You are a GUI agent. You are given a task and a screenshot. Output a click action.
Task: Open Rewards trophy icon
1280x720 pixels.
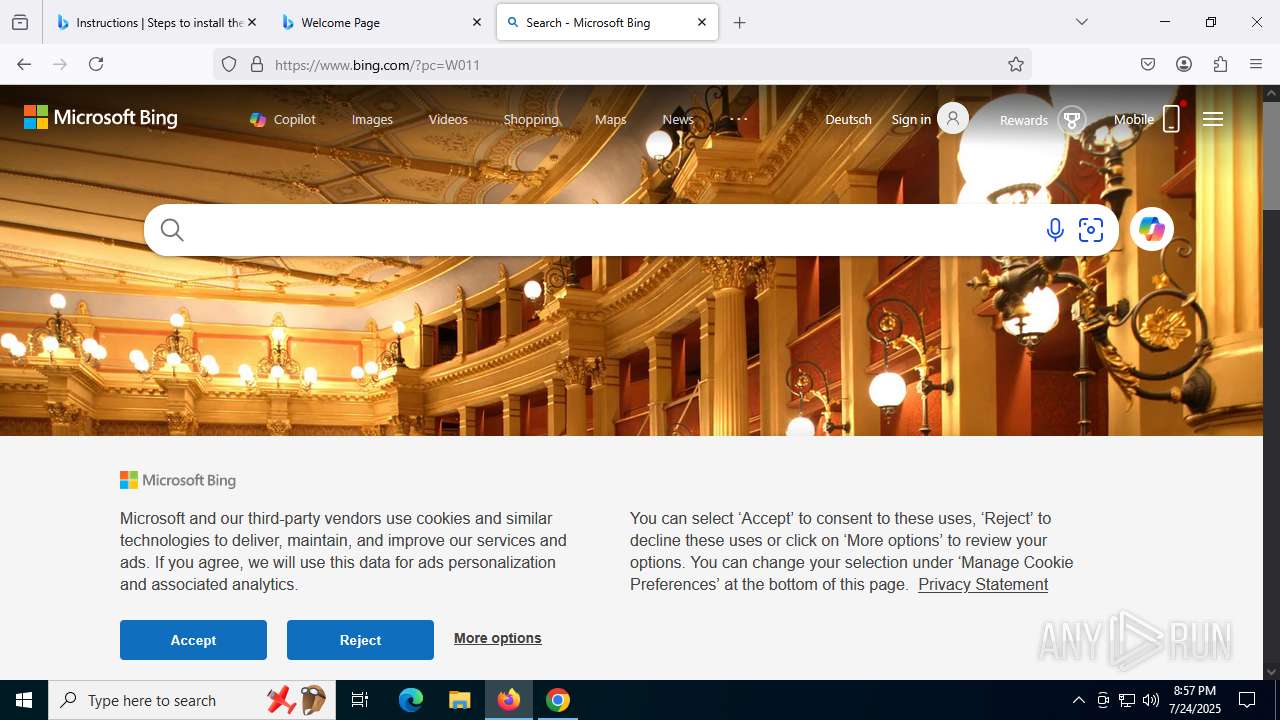point(1072,120)
